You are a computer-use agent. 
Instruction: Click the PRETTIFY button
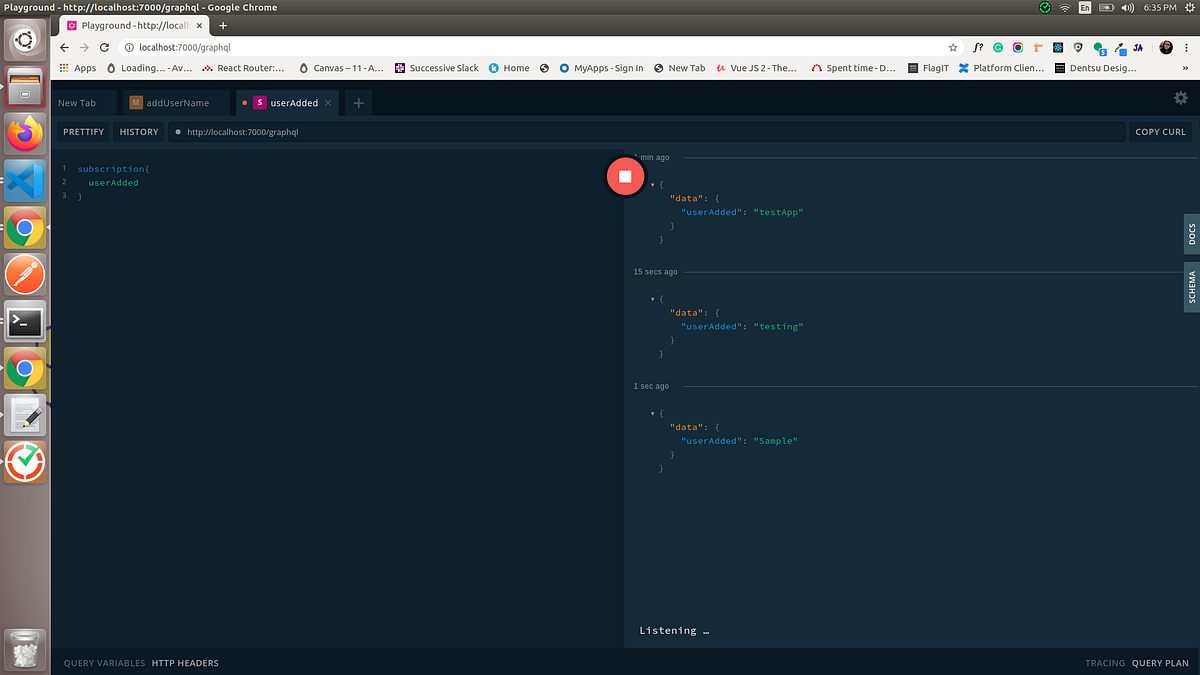[x=83, y=131]
